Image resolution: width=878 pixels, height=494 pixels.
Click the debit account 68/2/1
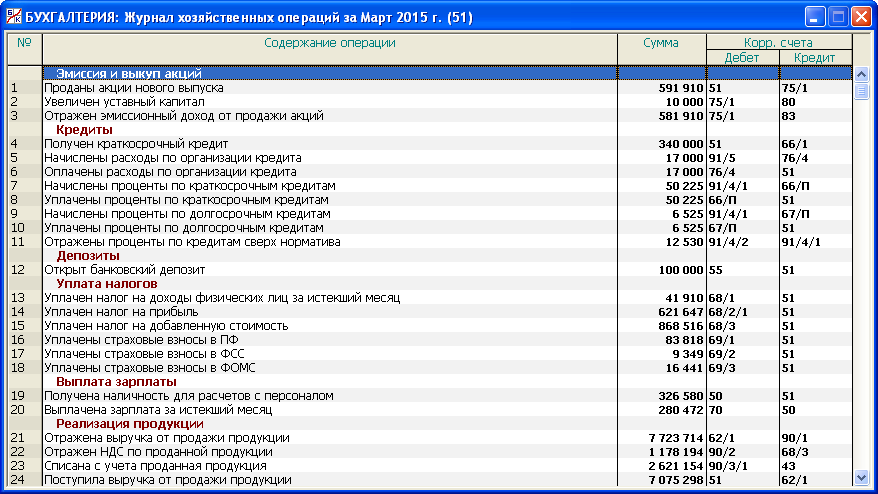[728, 312]
